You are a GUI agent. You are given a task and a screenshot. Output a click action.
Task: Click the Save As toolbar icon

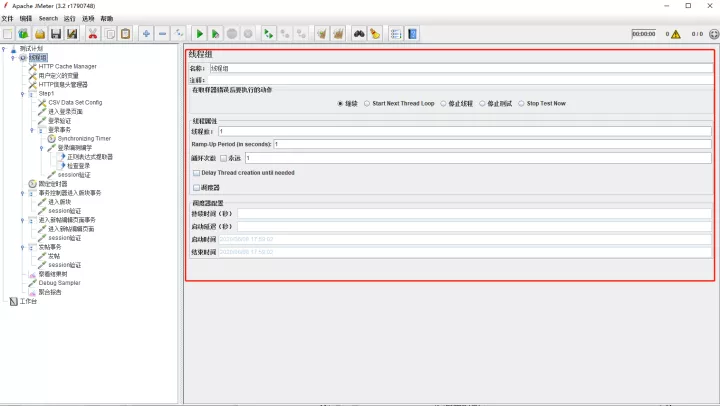72,34
